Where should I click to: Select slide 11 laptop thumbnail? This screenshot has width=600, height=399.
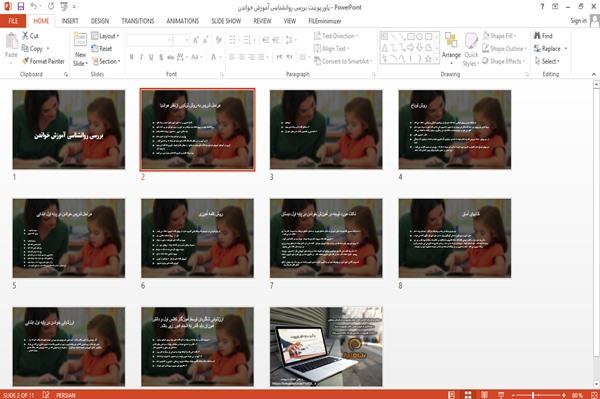(326, 347)
